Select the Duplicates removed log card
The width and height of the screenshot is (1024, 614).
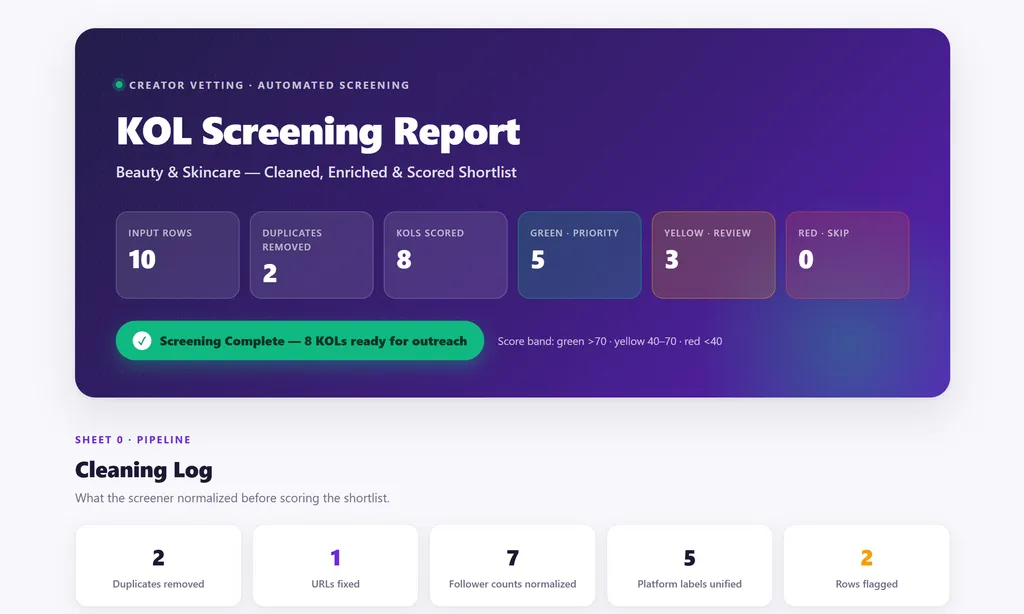coord(158,566)
